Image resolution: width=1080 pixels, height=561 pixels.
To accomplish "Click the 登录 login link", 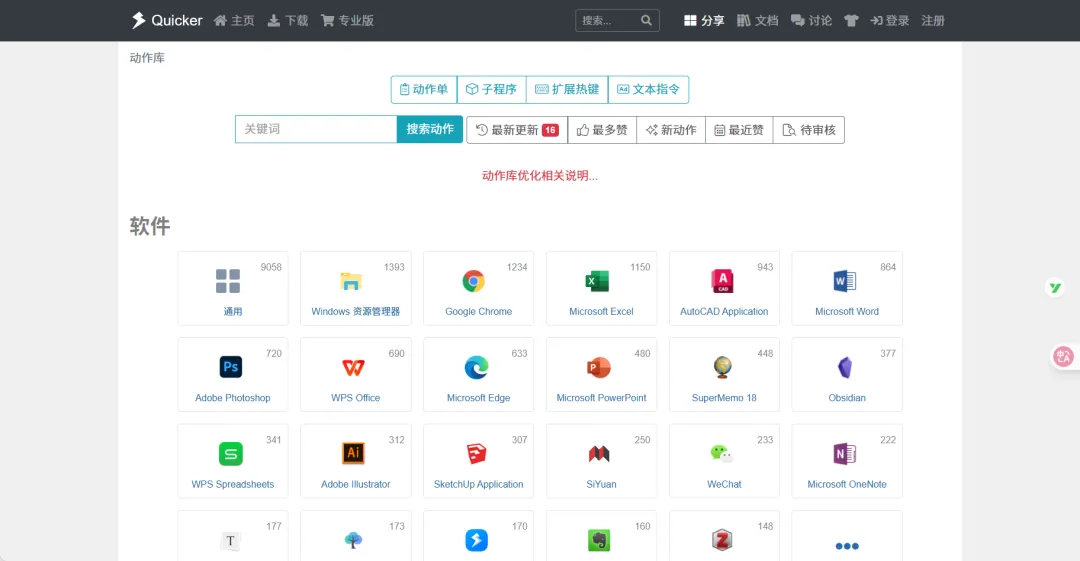I will click(x=890, y=21).
